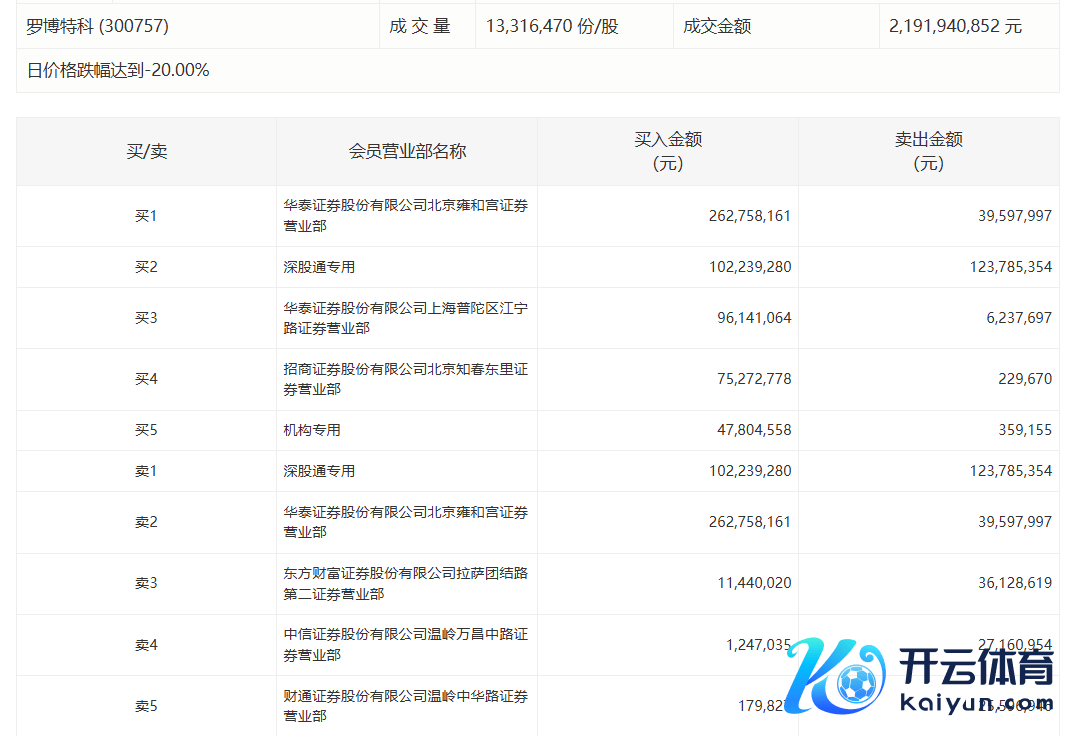Click 深股通专用 in the 买2 row
This screenshot has width=1069, height=736.
click(319, 267)
